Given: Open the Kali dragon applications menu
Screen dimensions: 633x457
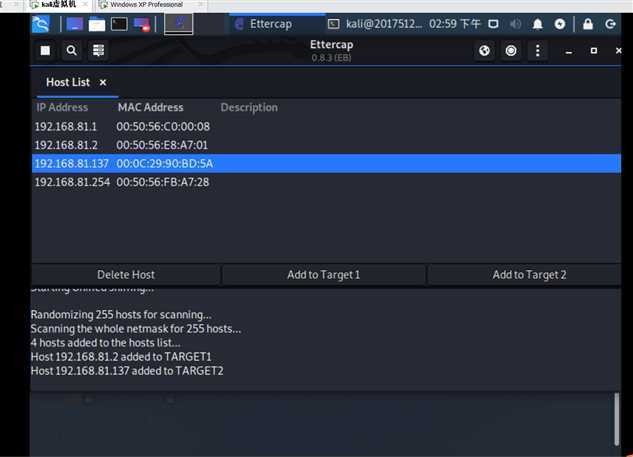Looking at the screenshot, I should [41, 24].
